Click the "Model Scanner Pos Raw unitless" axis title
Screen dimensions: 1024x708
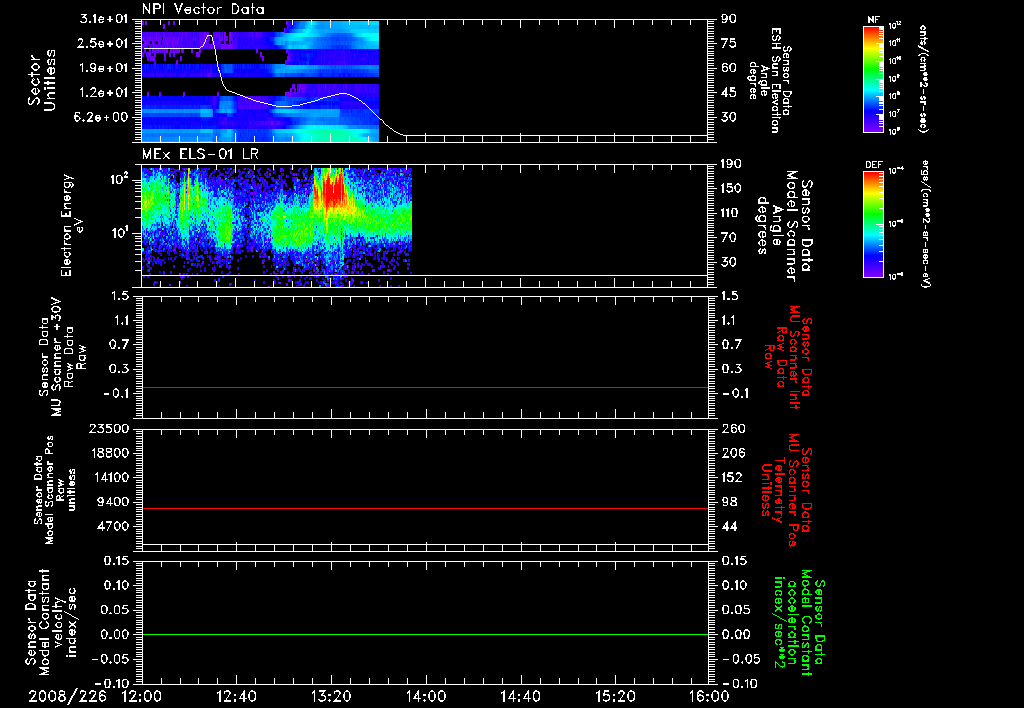click(x=55, y=490)
